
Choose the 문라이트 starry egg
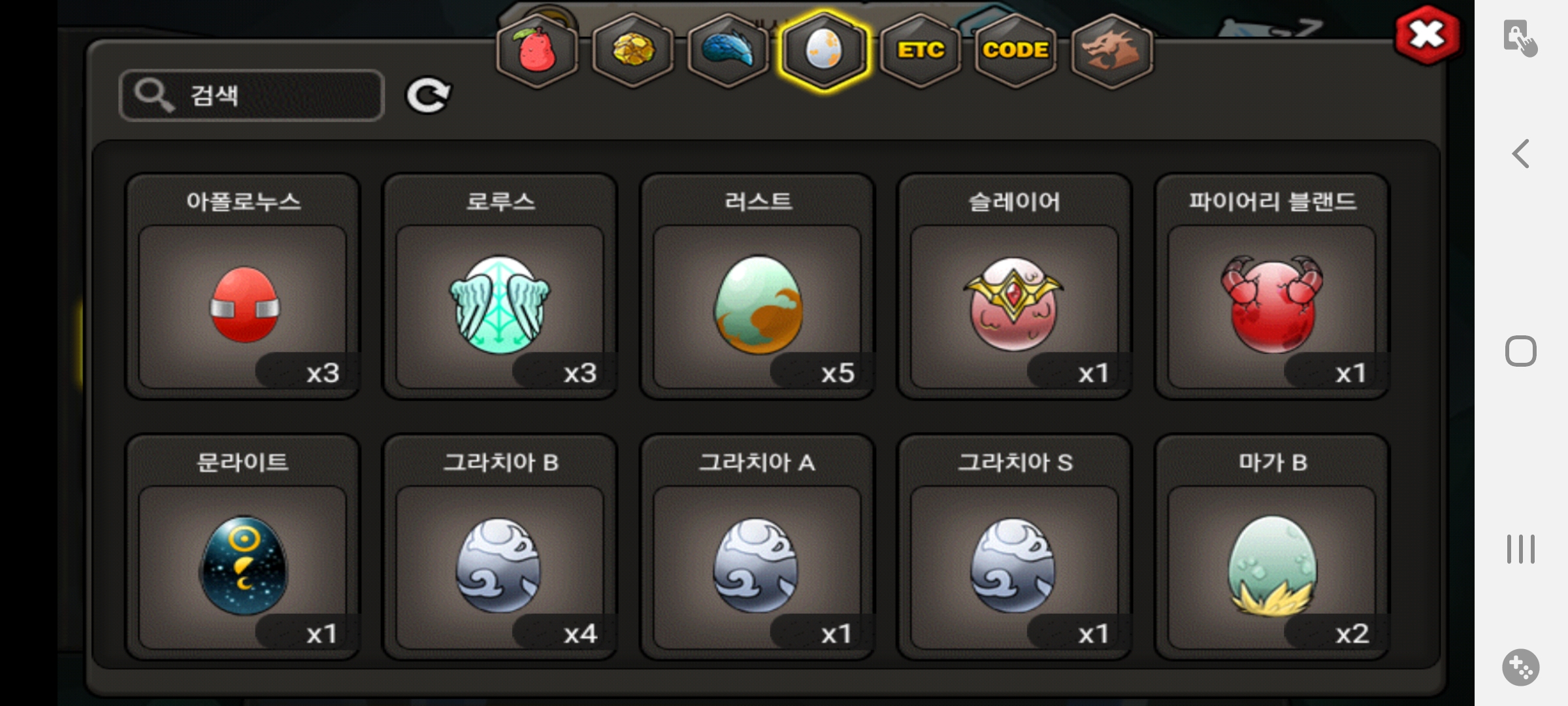click(242, 547)
